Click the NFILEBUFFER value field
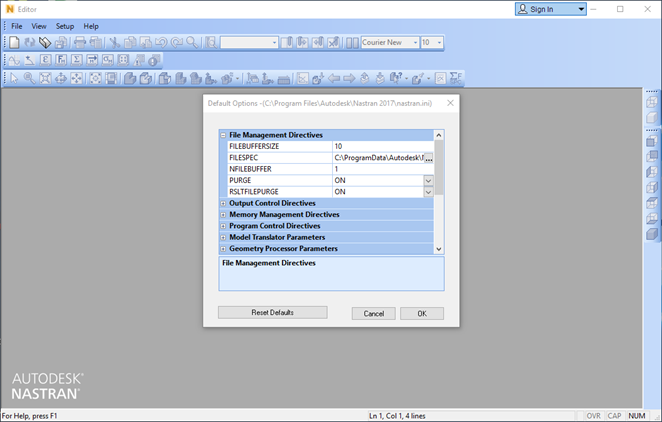 tap(383, 169)
